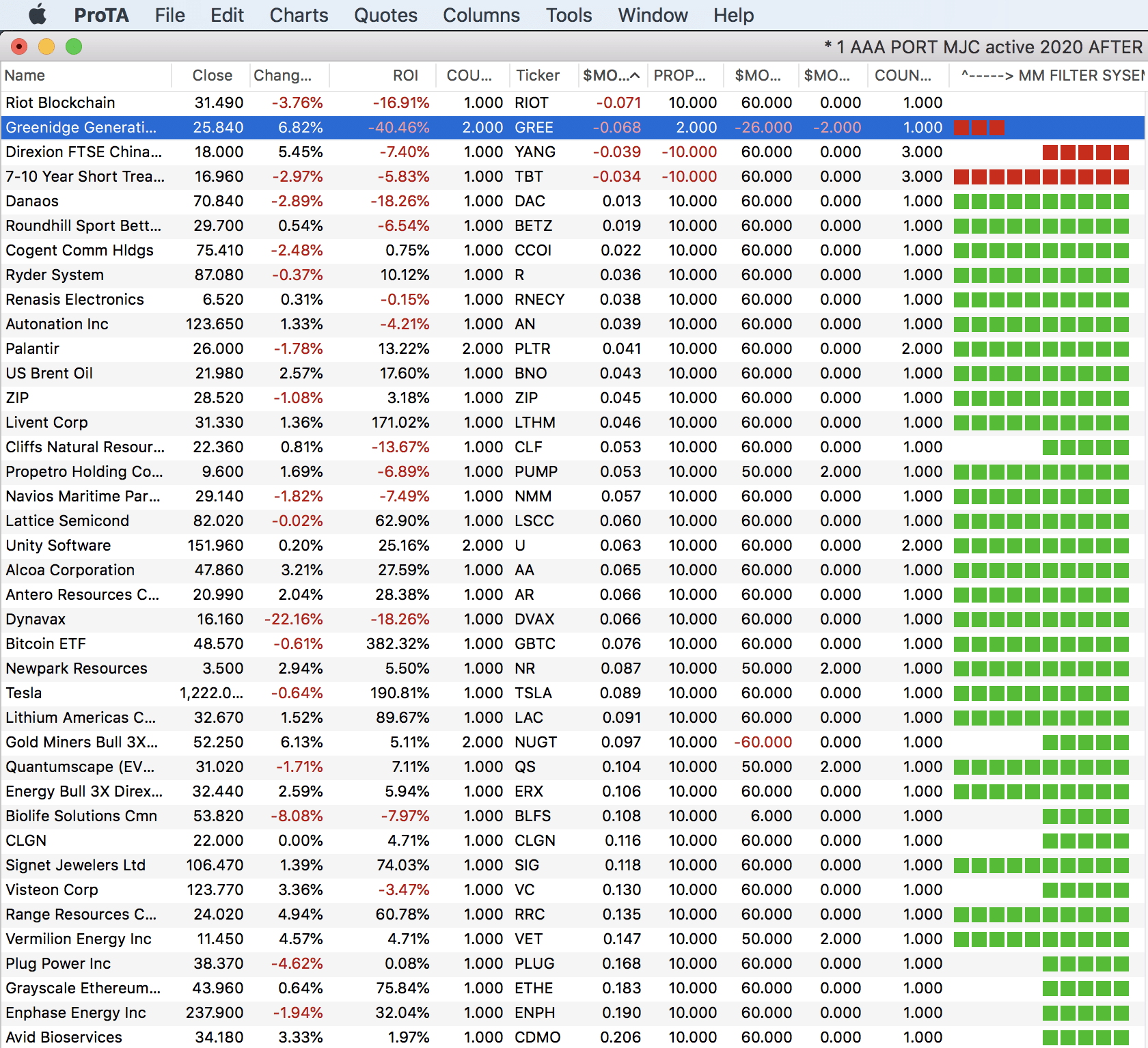Open the ProTA application menu
Viewport: 1148px width, 1048px height.
click(101, 15)
